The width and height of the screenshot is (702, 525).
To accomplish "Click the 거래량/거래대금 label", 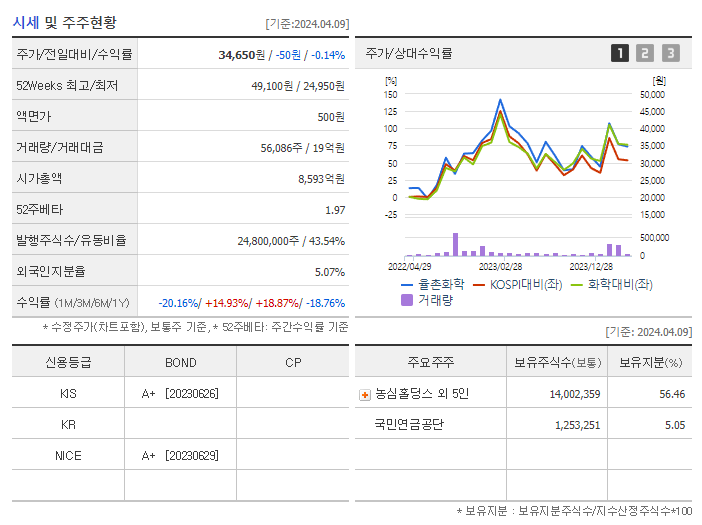I will [60, 147].
